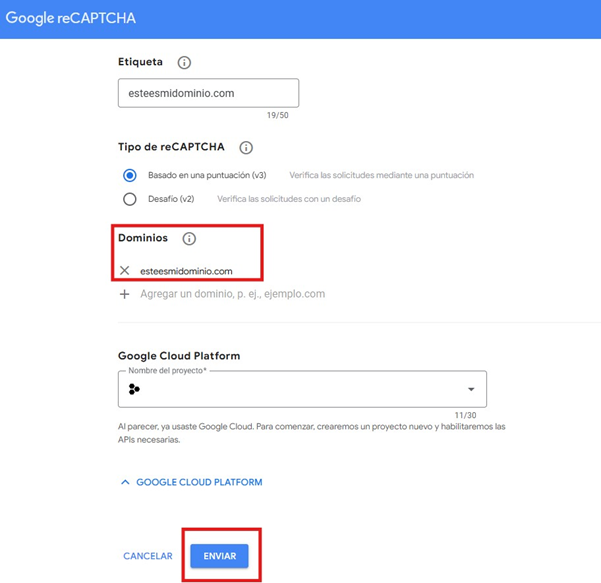
Task: Click the Desafío (v2) label text
Action: [171, 199]
